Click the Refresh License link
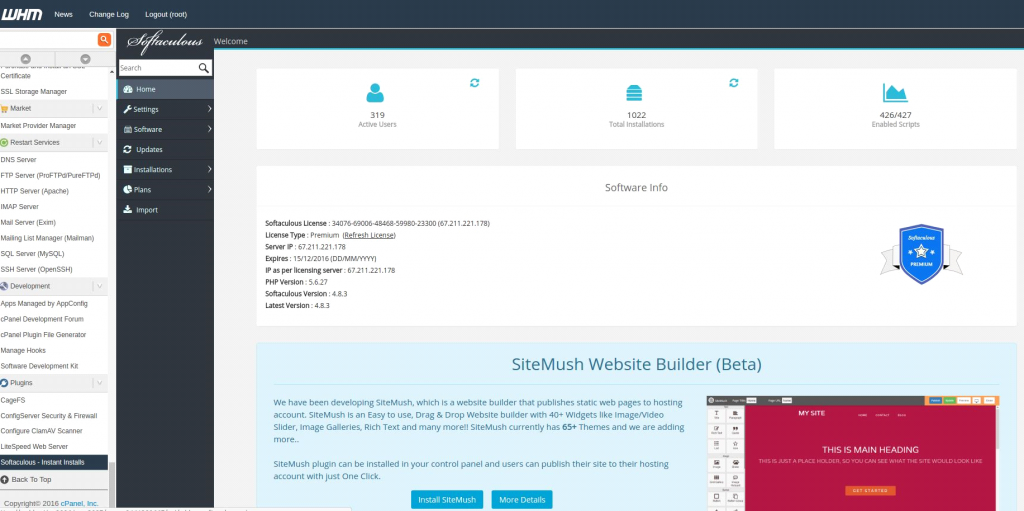 pos(369,235)
